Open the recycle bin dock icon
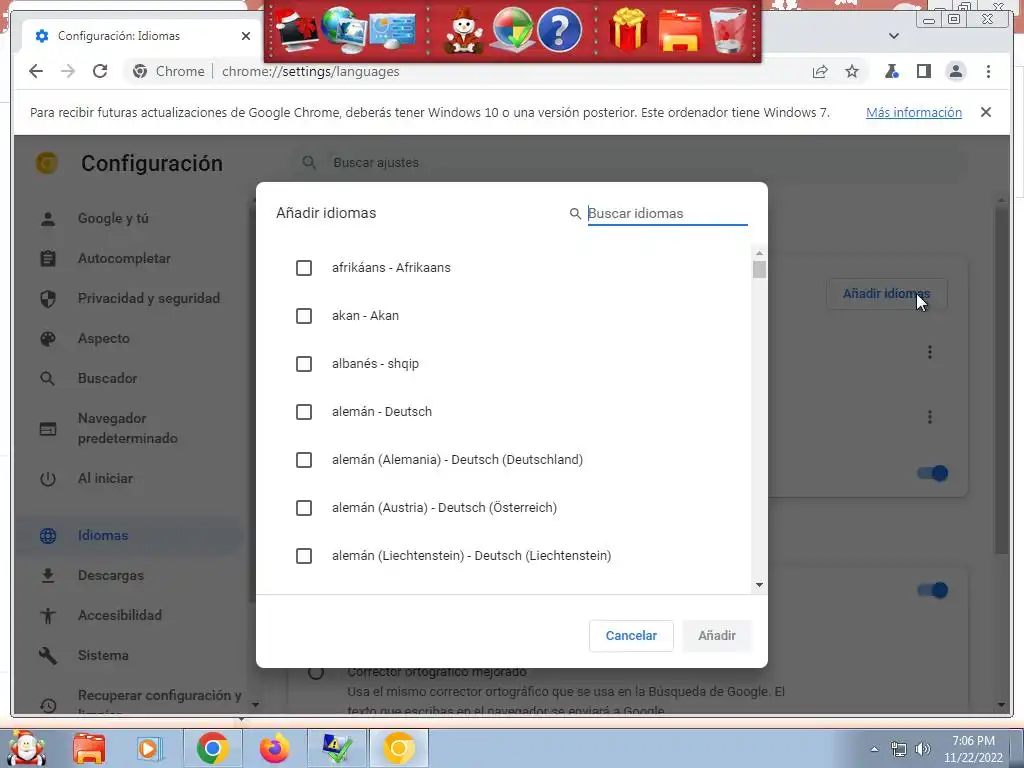Image resolution: width=1024 pixels, height=768 pixels. coord(729,30)
